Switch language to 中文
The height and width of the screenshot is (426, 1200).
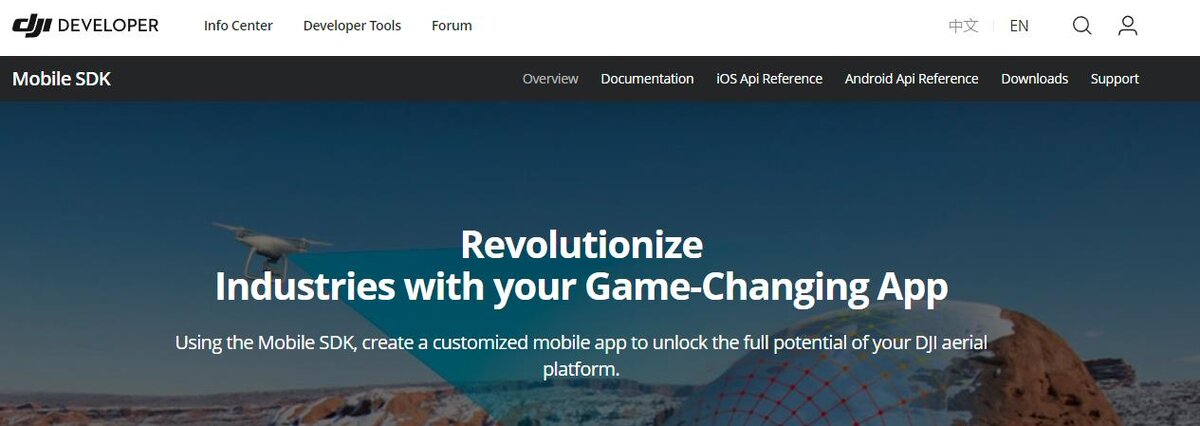click(x=963, y=26)
